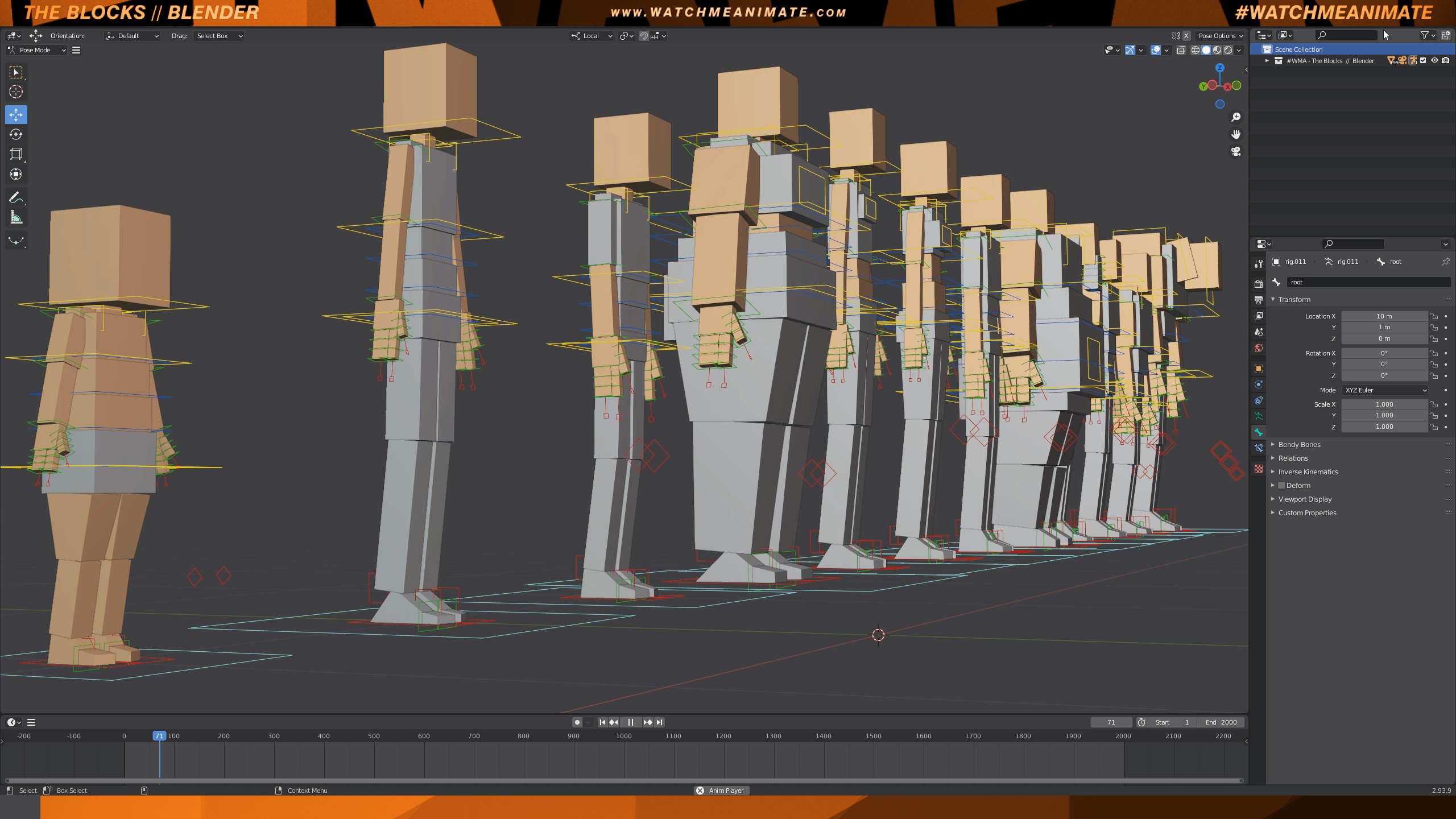Open the Measure tool

pos(16,217)
